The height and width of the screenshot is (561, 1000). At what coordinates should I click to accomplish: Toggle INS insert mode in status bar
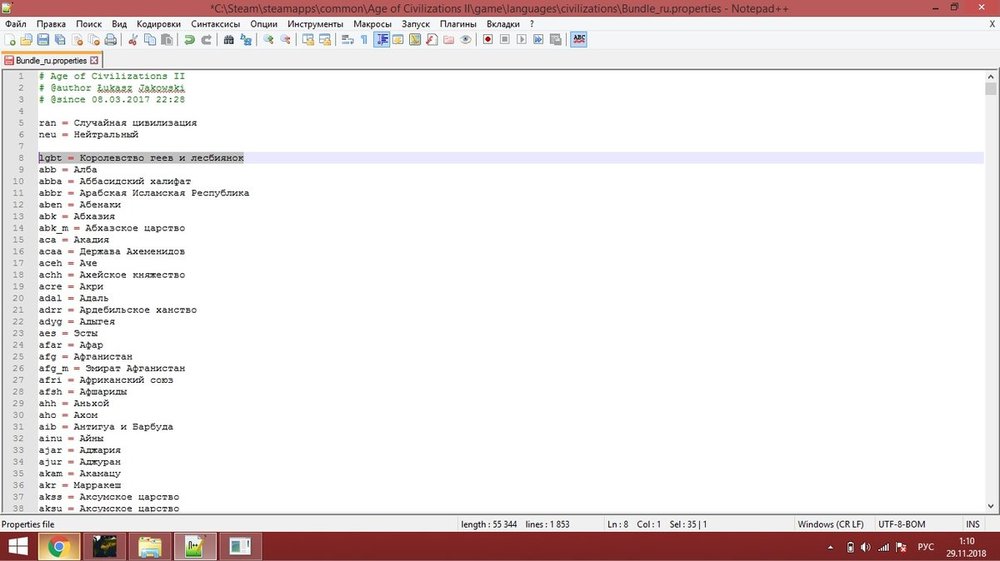point(973,524)
